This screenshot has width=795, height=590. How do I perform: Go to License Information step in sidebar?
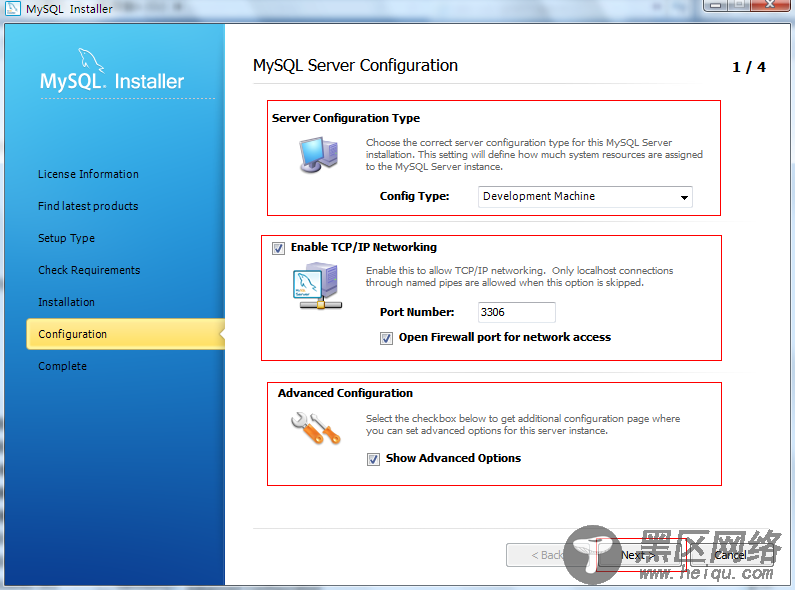tap(88, 174)
